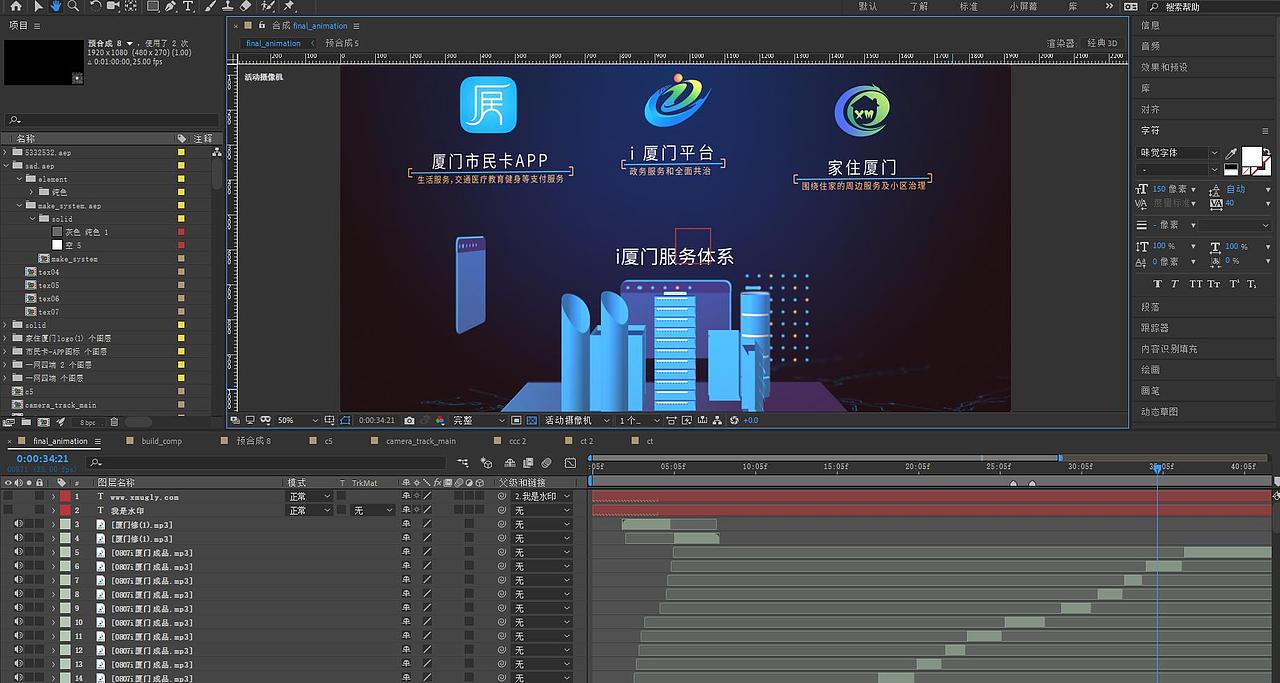Click the current time 0:00:34:21 in timeline
Viewport: 1280px width, 683px height.
[x=42, y=458]
